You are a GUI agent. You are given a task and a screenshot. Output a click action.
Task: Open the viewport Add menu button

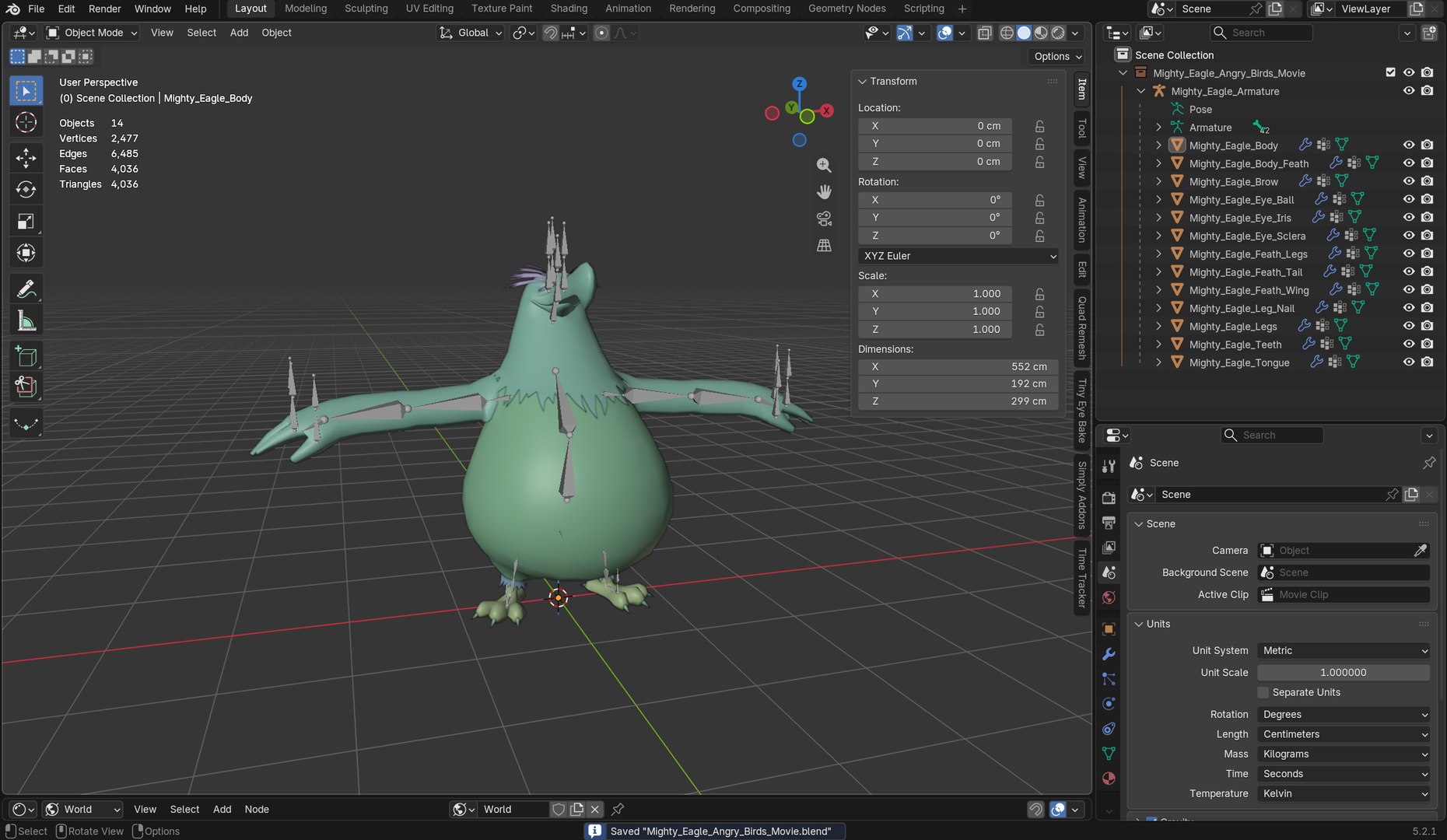click(x=239, y=33)
